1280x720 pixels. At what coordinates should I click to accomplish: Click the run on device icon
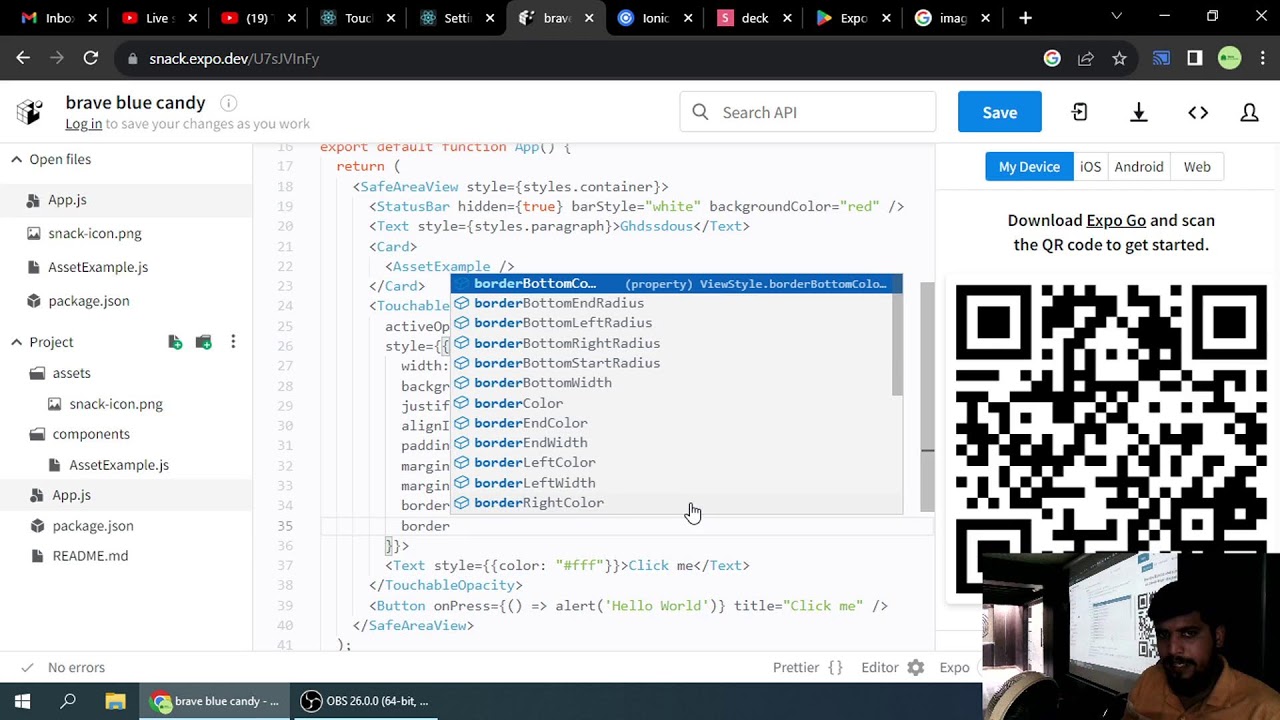point(1079,112)
